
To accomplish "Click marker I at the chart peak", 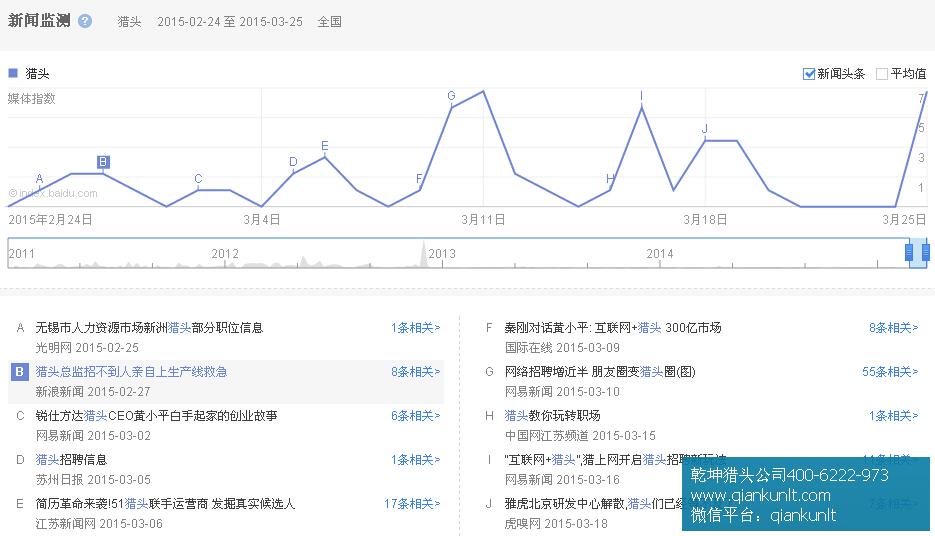I will click(x=641, y=96).
